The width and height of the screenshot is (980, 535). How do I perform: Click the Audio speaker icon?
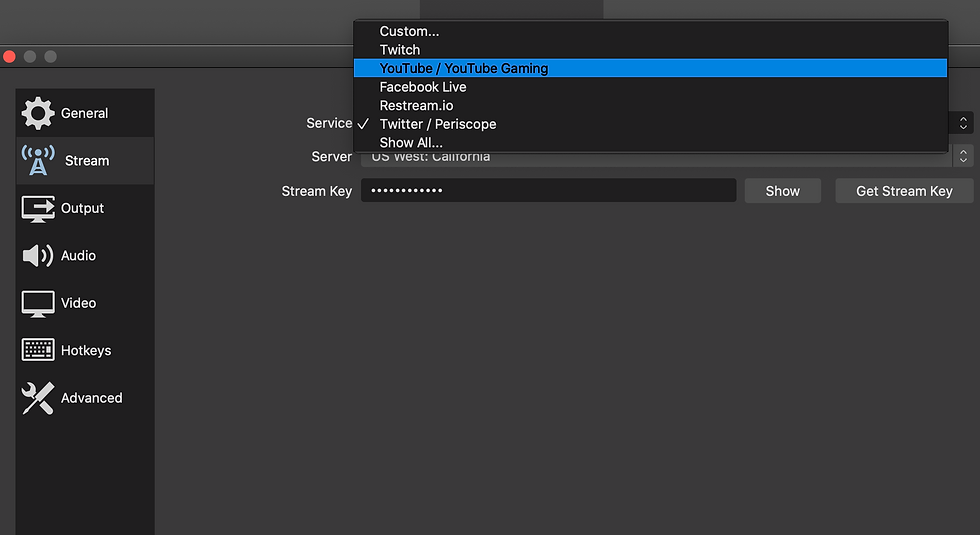(38, 255)
